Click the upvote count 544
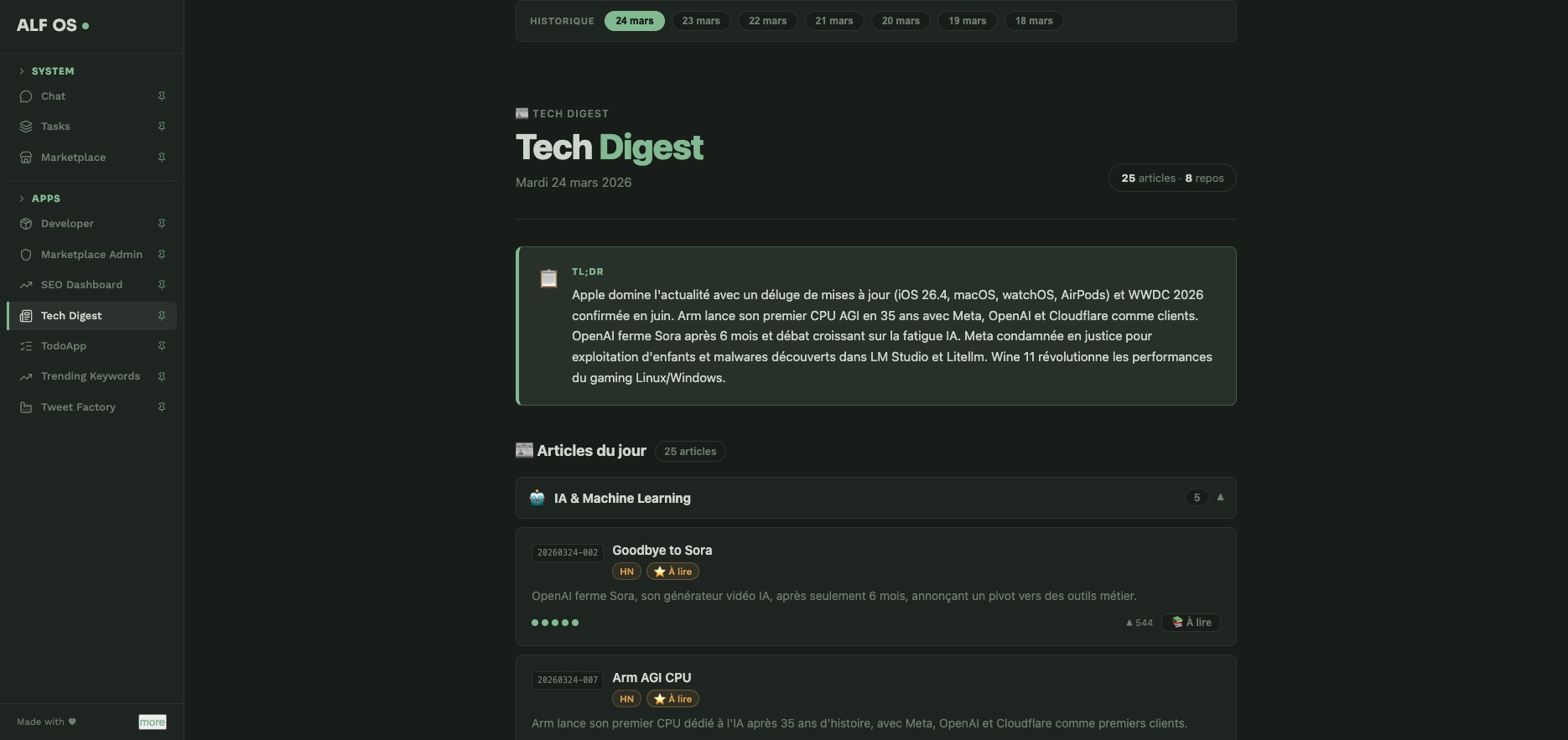The image size is (1568, 740). (x=1139, y=623)
